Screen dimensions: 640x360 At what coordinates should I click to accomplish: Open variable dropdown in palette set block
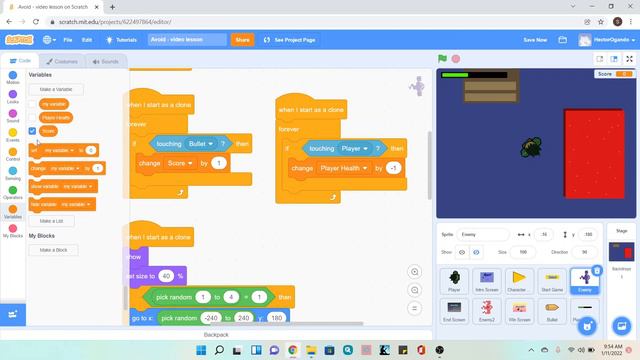coord(59,150)
